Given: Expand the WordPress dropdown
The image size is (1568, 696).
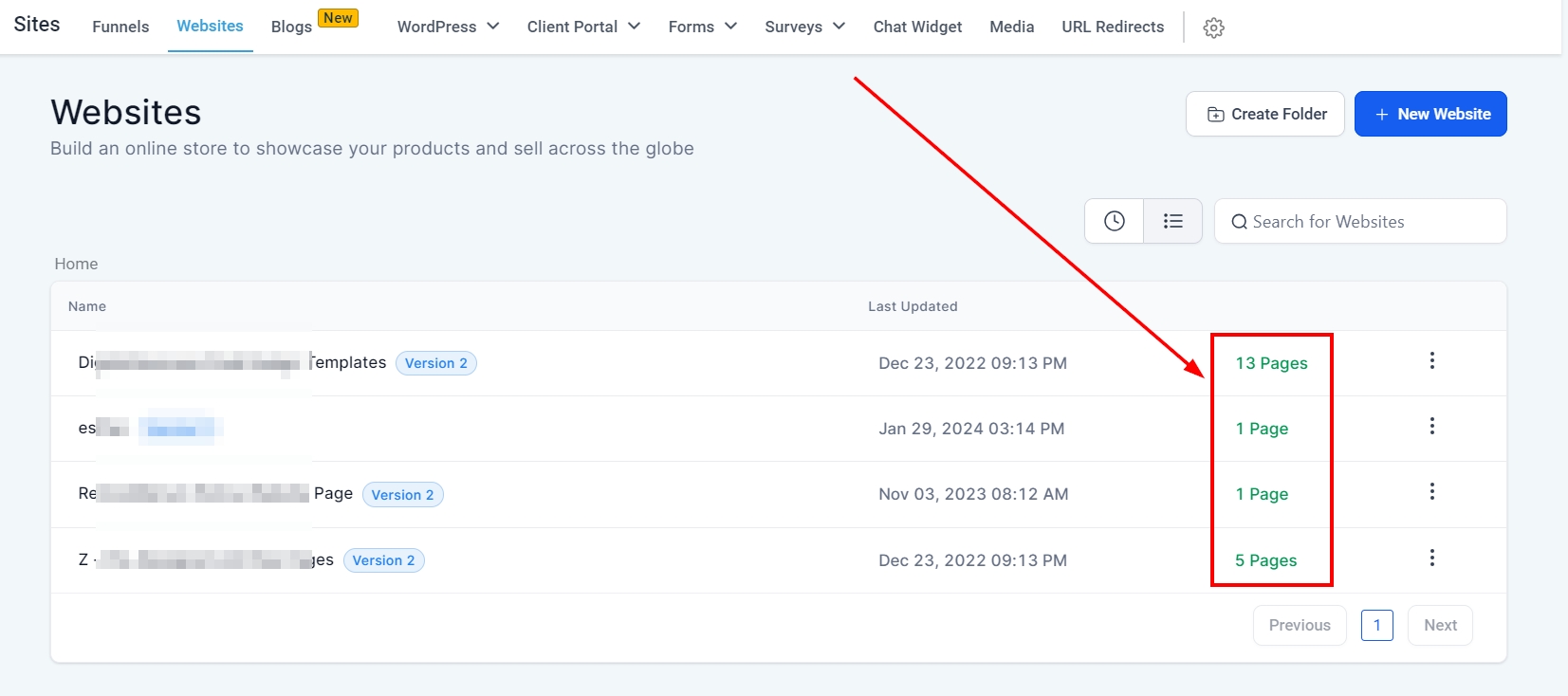Looking at the screenshot, I should (448, 27).
